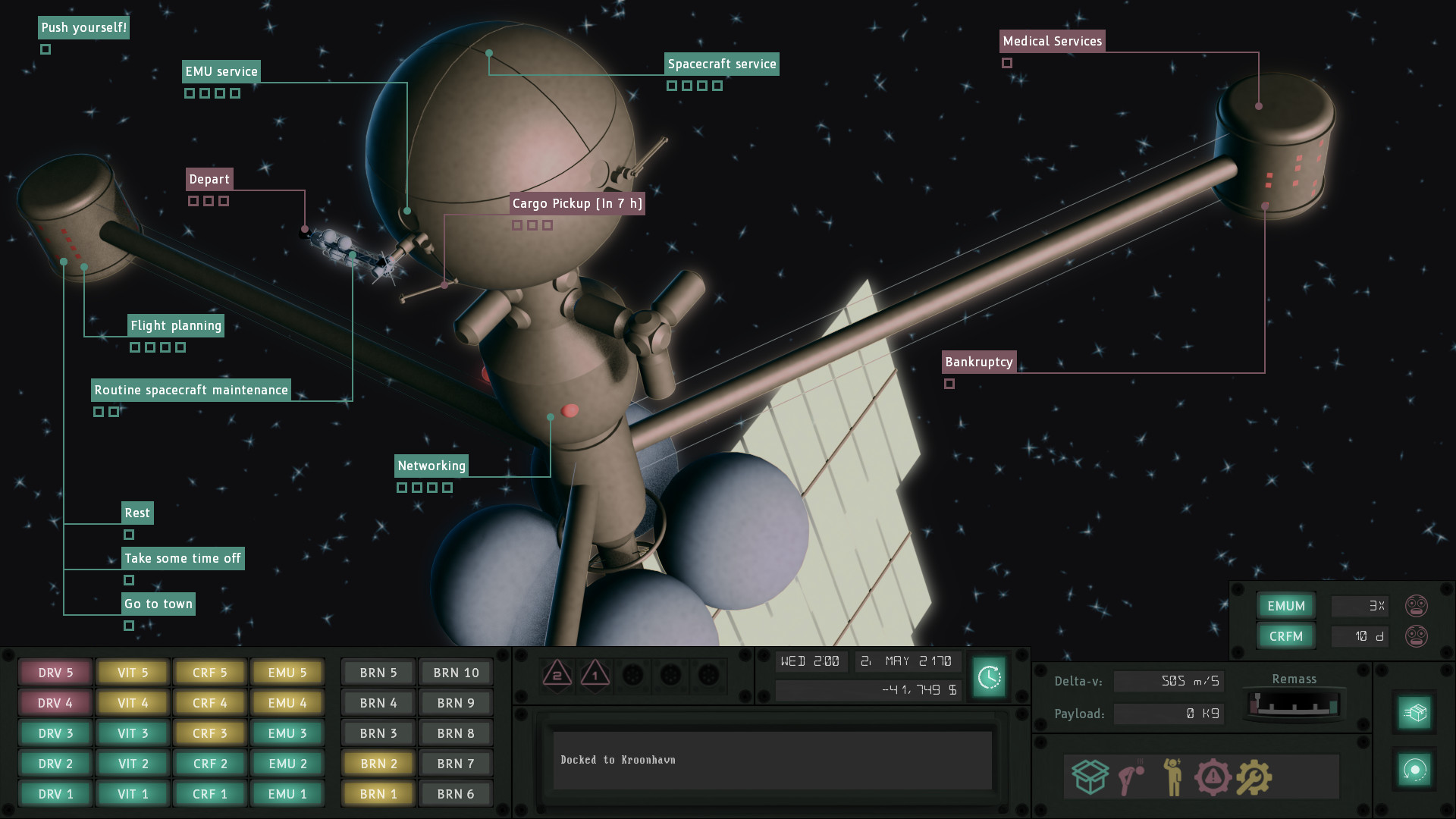Click the yellow stressed person status icon
Screen dimensions: 1456x819
1173,777
